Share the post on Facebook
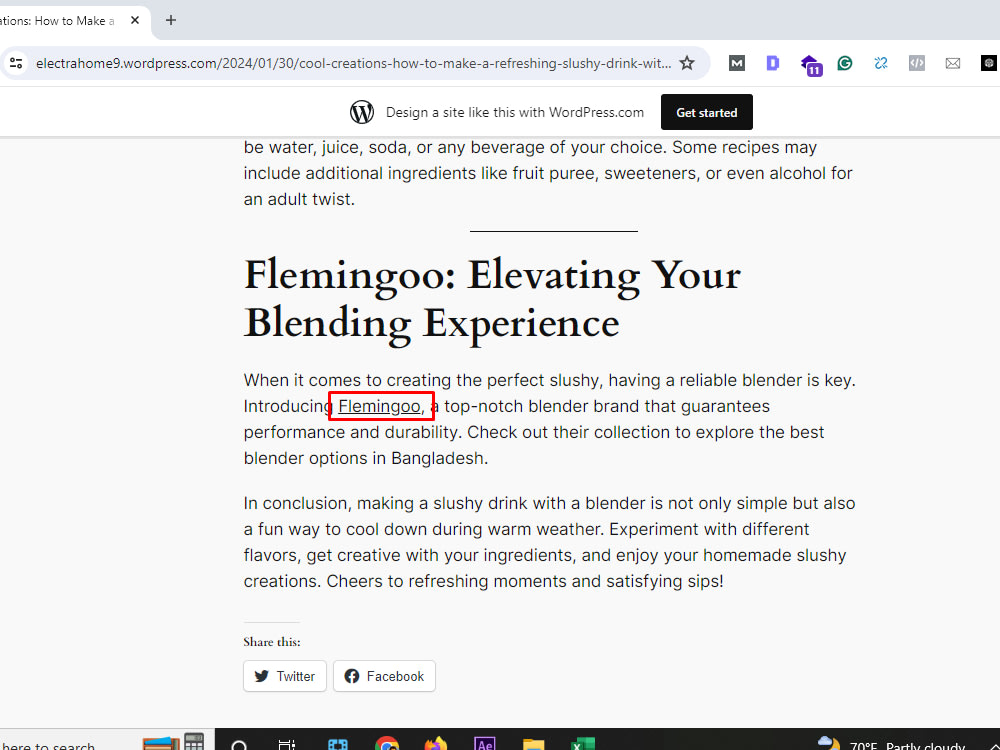The image size is (1000, 750). click(384, 676)
